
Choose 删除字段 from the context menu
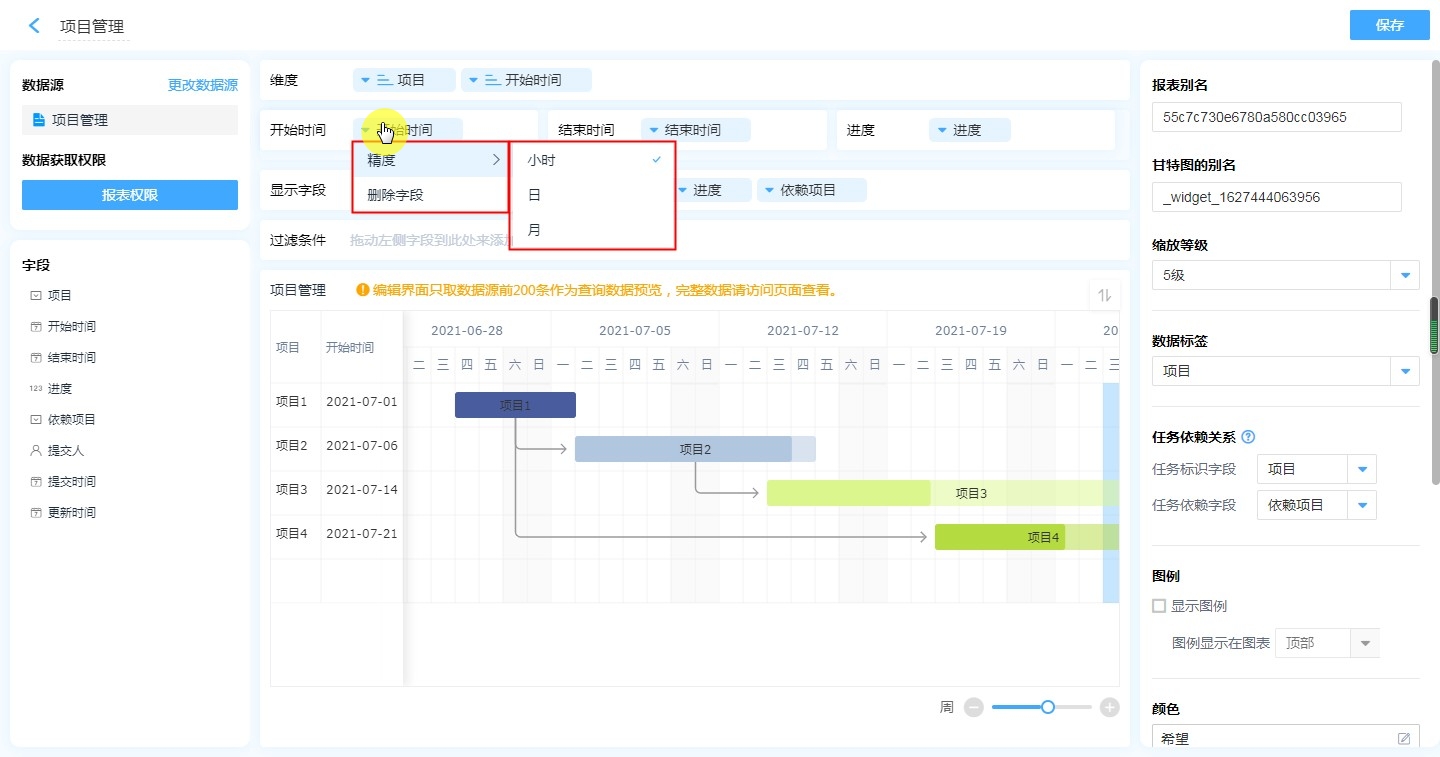(396, 195)
